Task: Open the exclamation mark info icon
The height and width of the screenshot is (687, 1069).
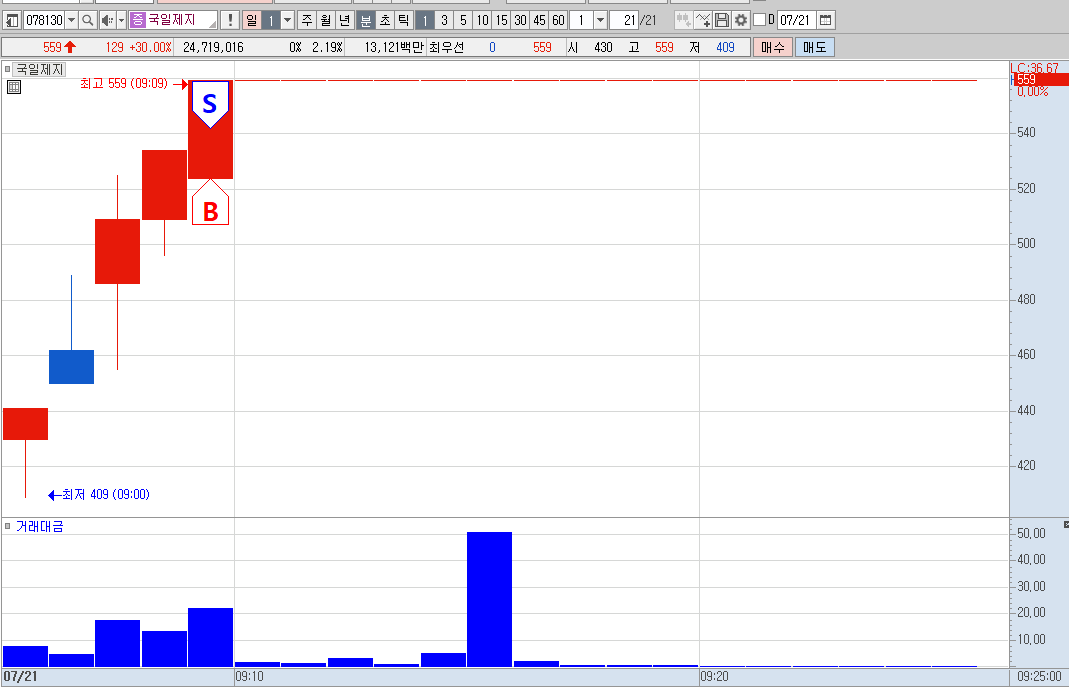Action: [230, 20]
